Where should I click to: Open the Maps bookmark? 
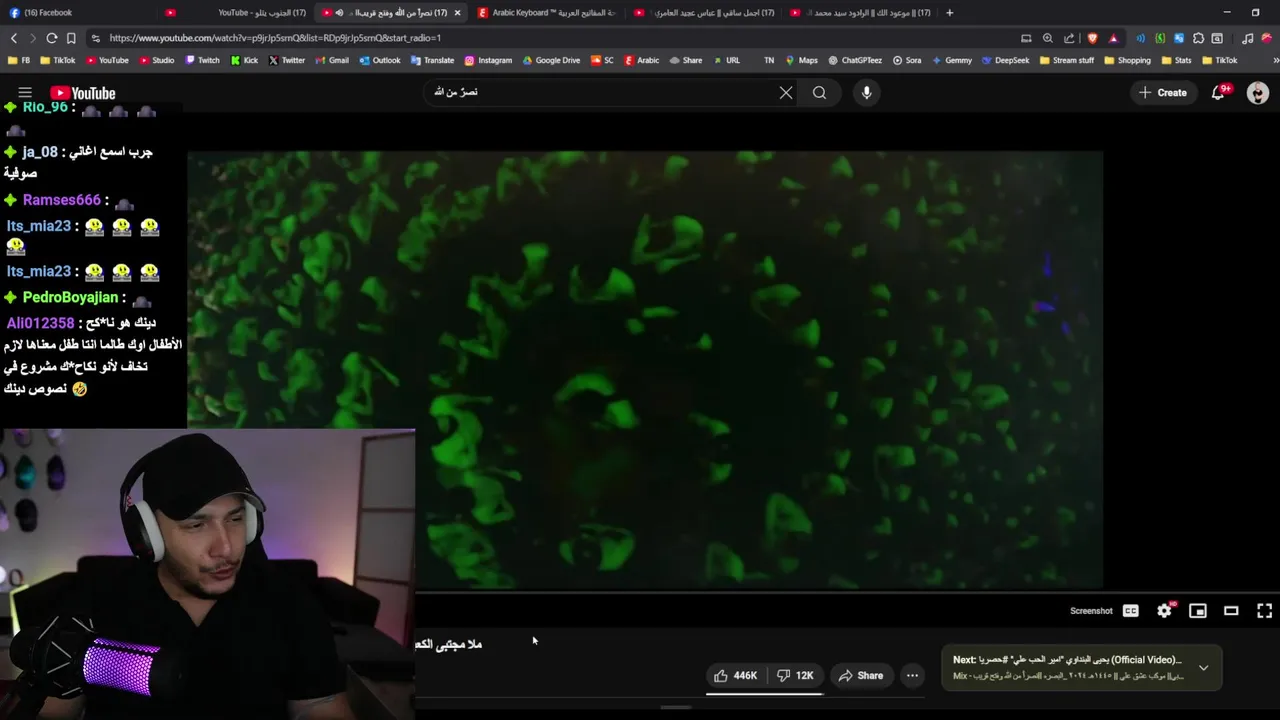click(801, 60)
